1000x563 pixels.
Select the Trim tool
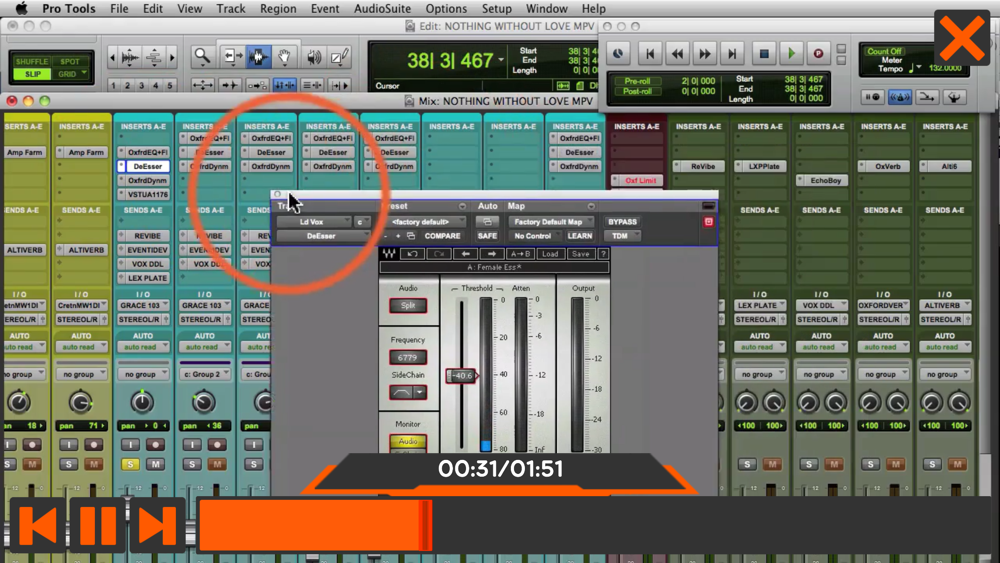pyautogui.click(x=231, y=57)
